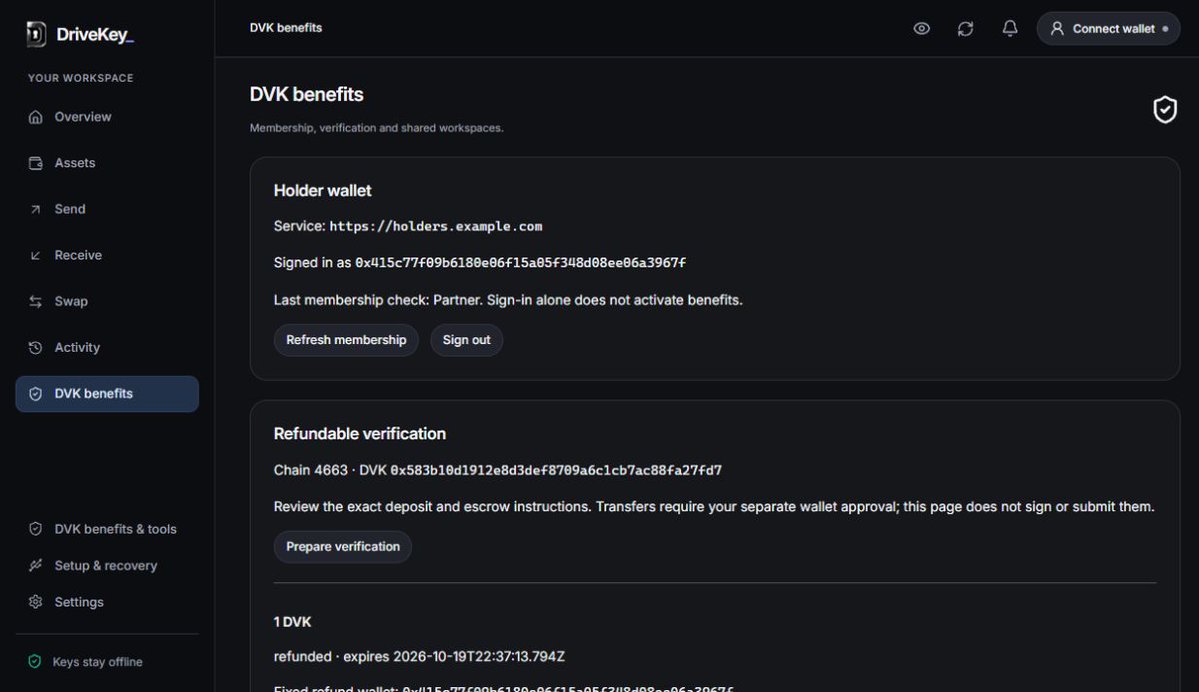Image resolution: width=1199 pixels, height=692 pixels.
Task: Click the DVK contract address 0x583b10…27fd7
Action: [x=556, y=470]
